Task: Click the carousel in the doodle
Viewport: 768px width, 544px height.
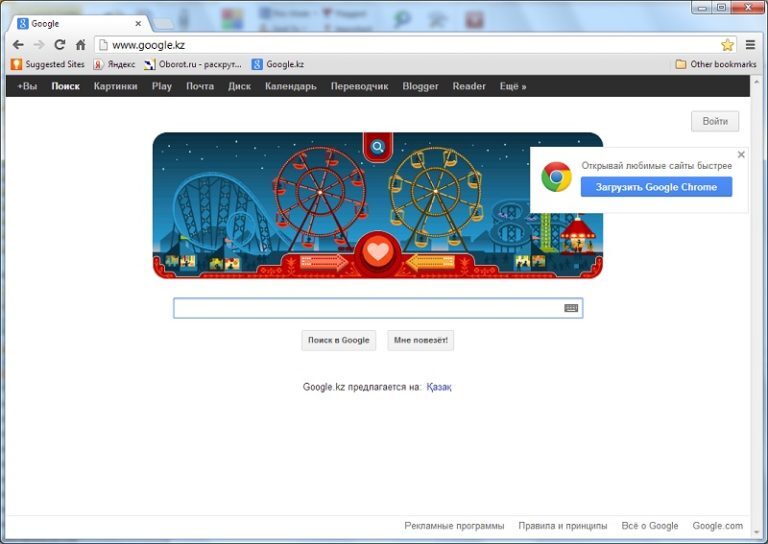Action: tap(578, 236)
